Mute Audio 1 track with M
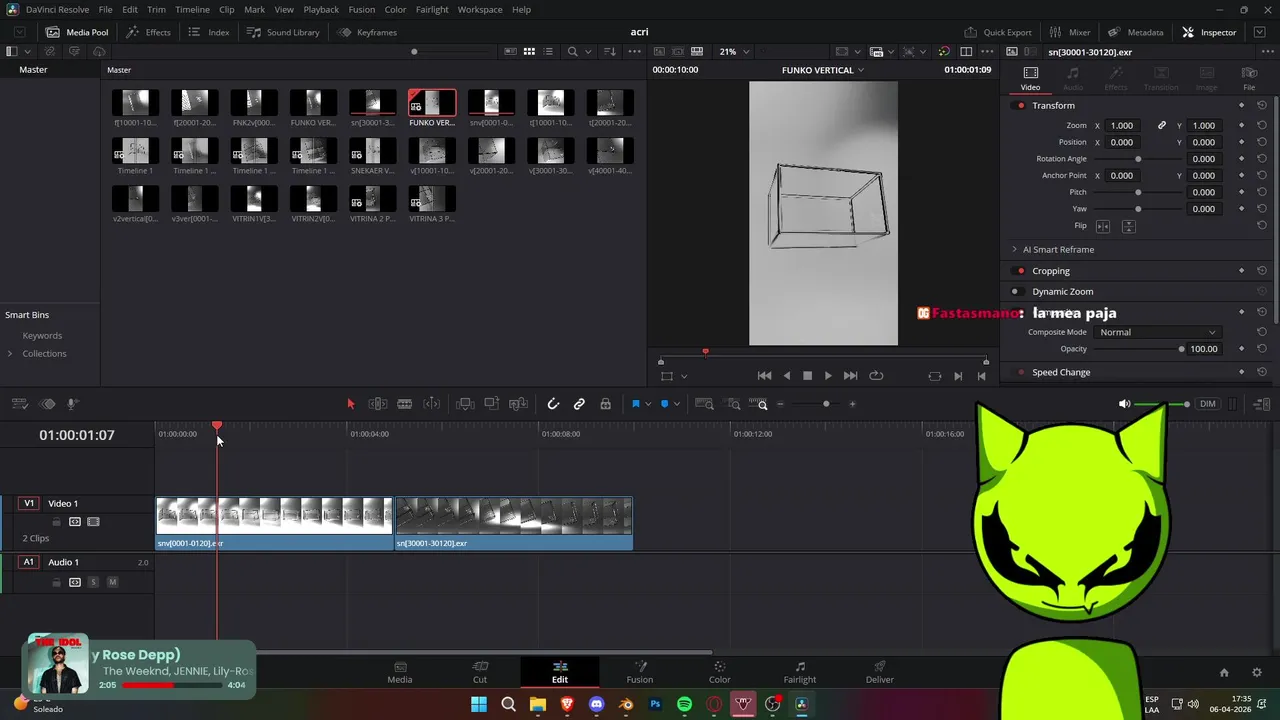 point(112,582)
